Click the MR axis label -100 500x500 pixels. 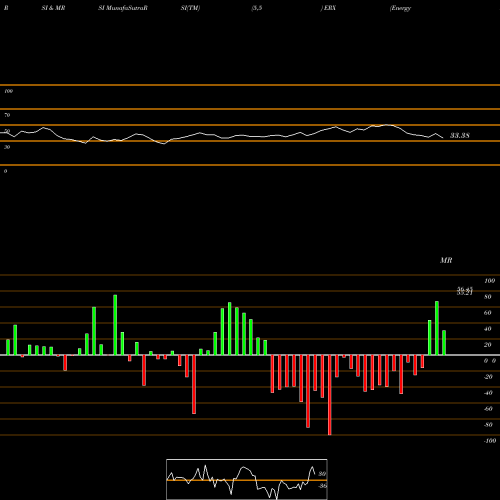click(x=489, y=441)
